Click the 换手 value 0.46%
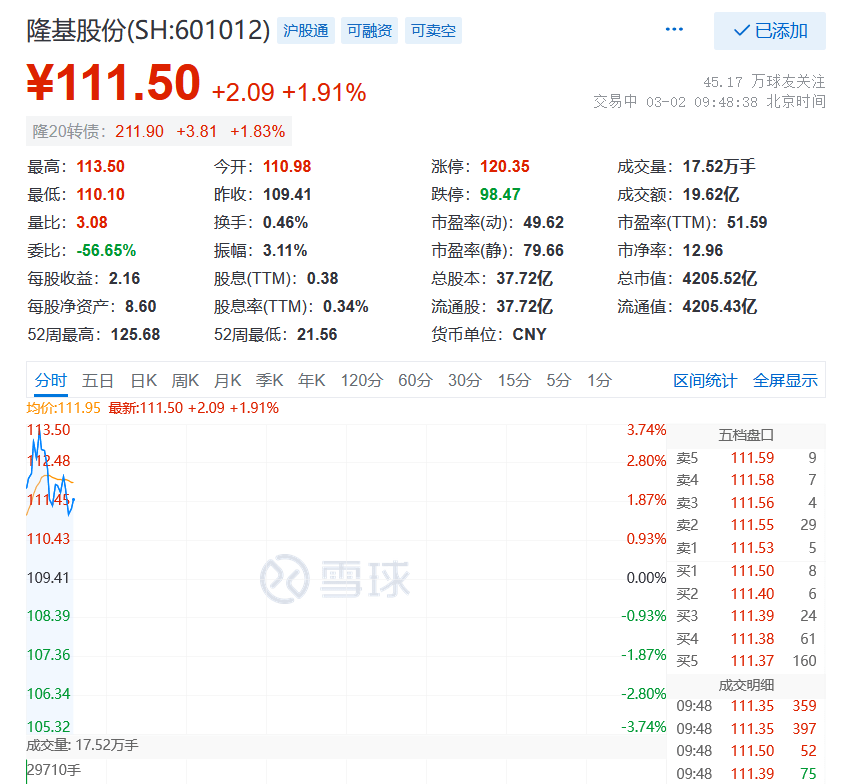This screenshot has width=854, height=784. (285, 222)
